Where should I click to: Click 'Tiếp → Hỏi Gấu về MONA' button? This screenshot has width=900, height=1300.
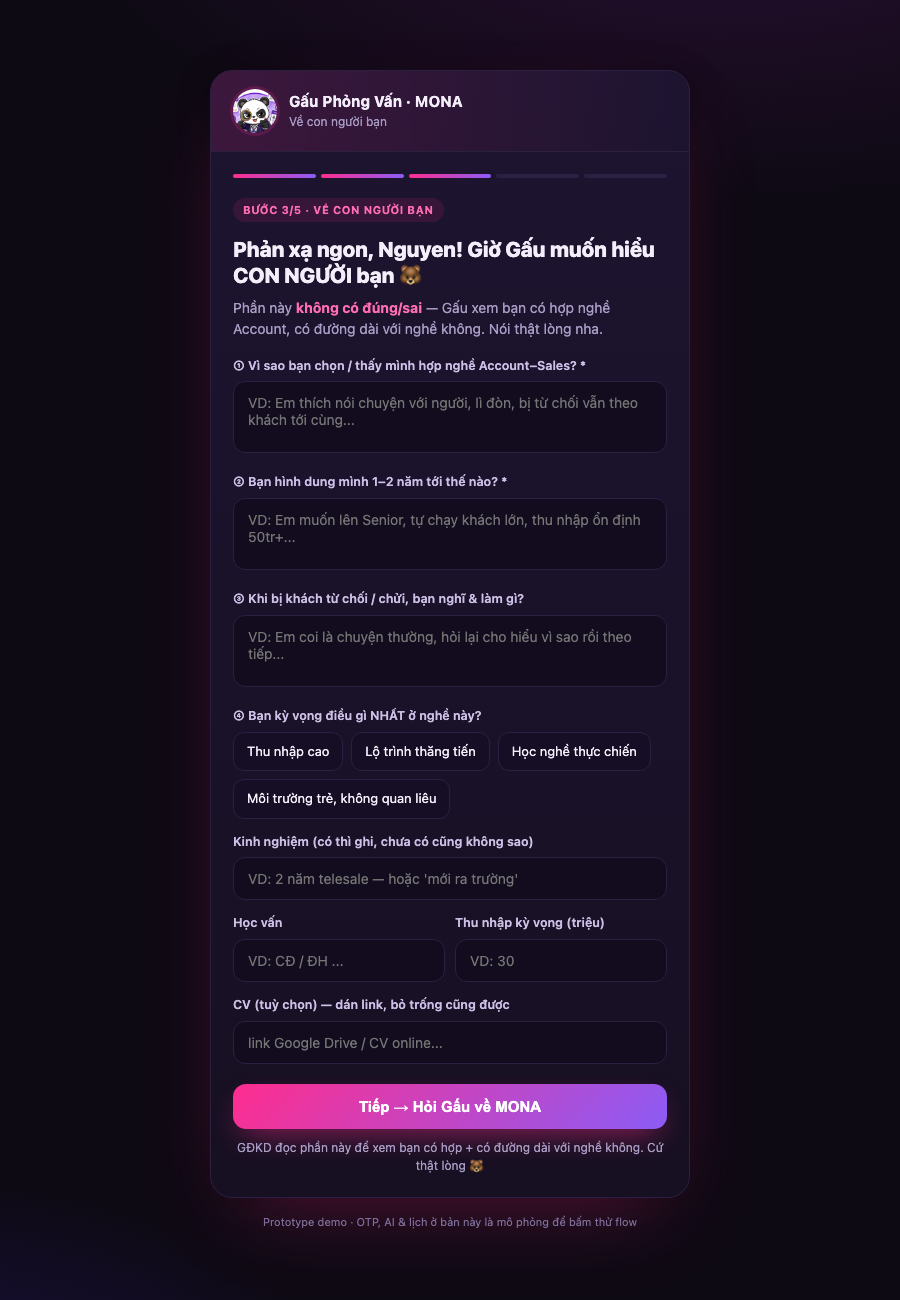point(450,1107)
